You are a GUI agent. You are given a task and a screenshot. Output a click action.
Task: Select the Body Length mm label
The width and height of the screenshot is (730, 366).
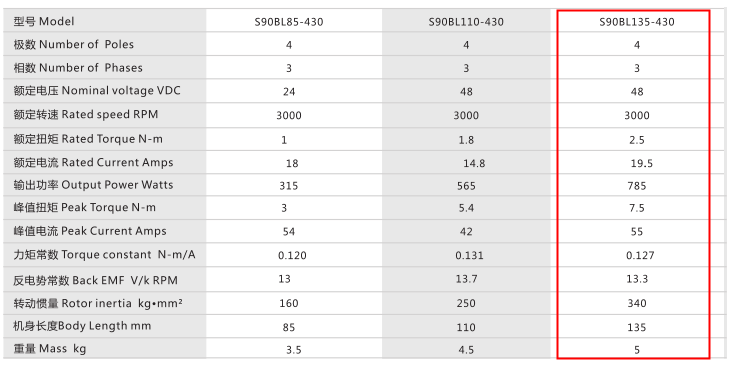tap(82, 325)
